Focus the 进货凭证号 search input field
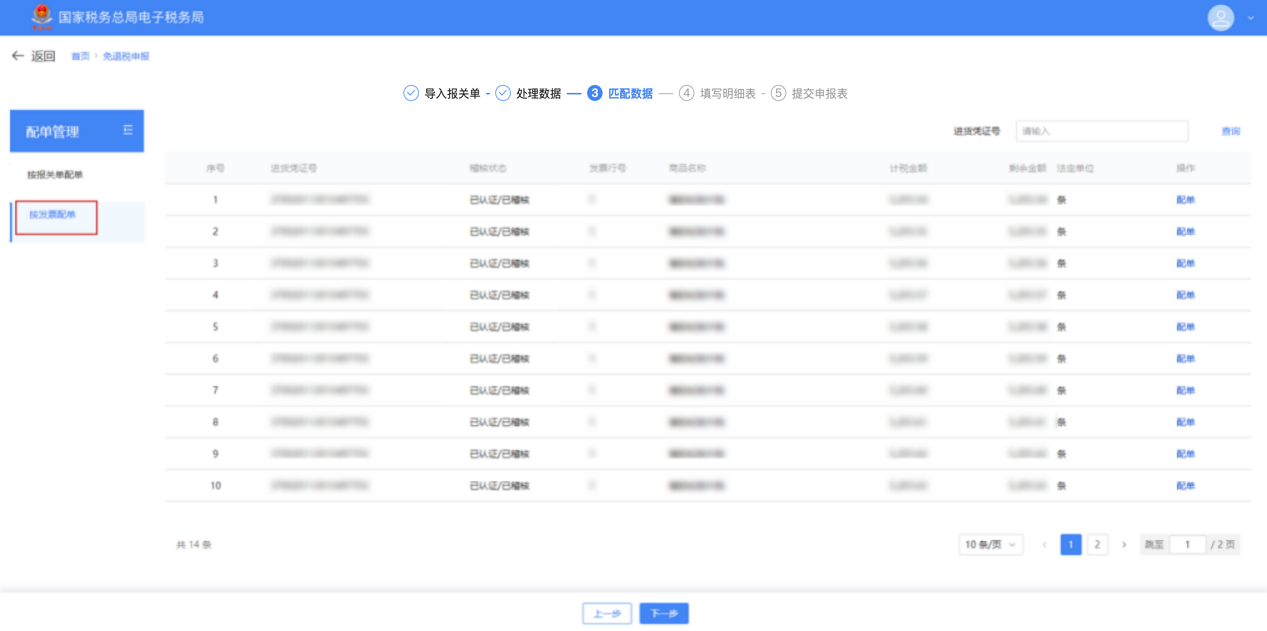1267x631 pixels. 1101,131
